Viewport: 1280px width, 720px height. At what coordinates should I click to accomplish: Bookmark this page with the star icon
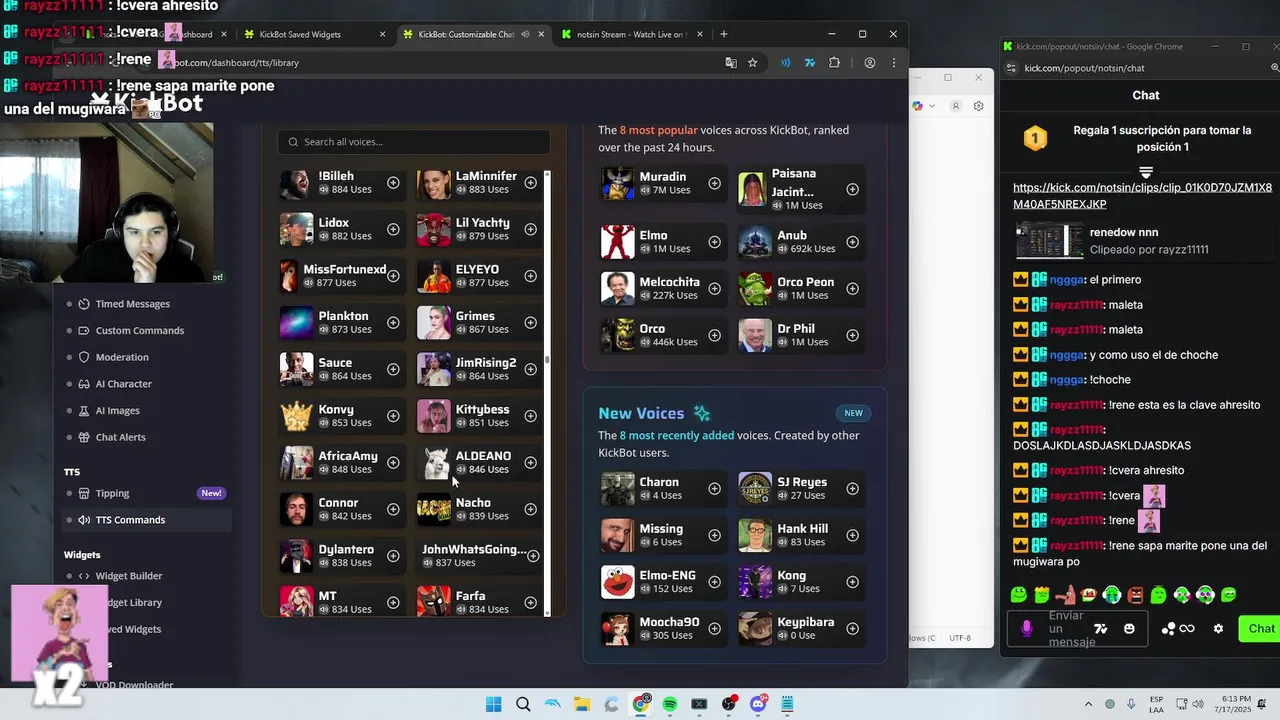752,62
